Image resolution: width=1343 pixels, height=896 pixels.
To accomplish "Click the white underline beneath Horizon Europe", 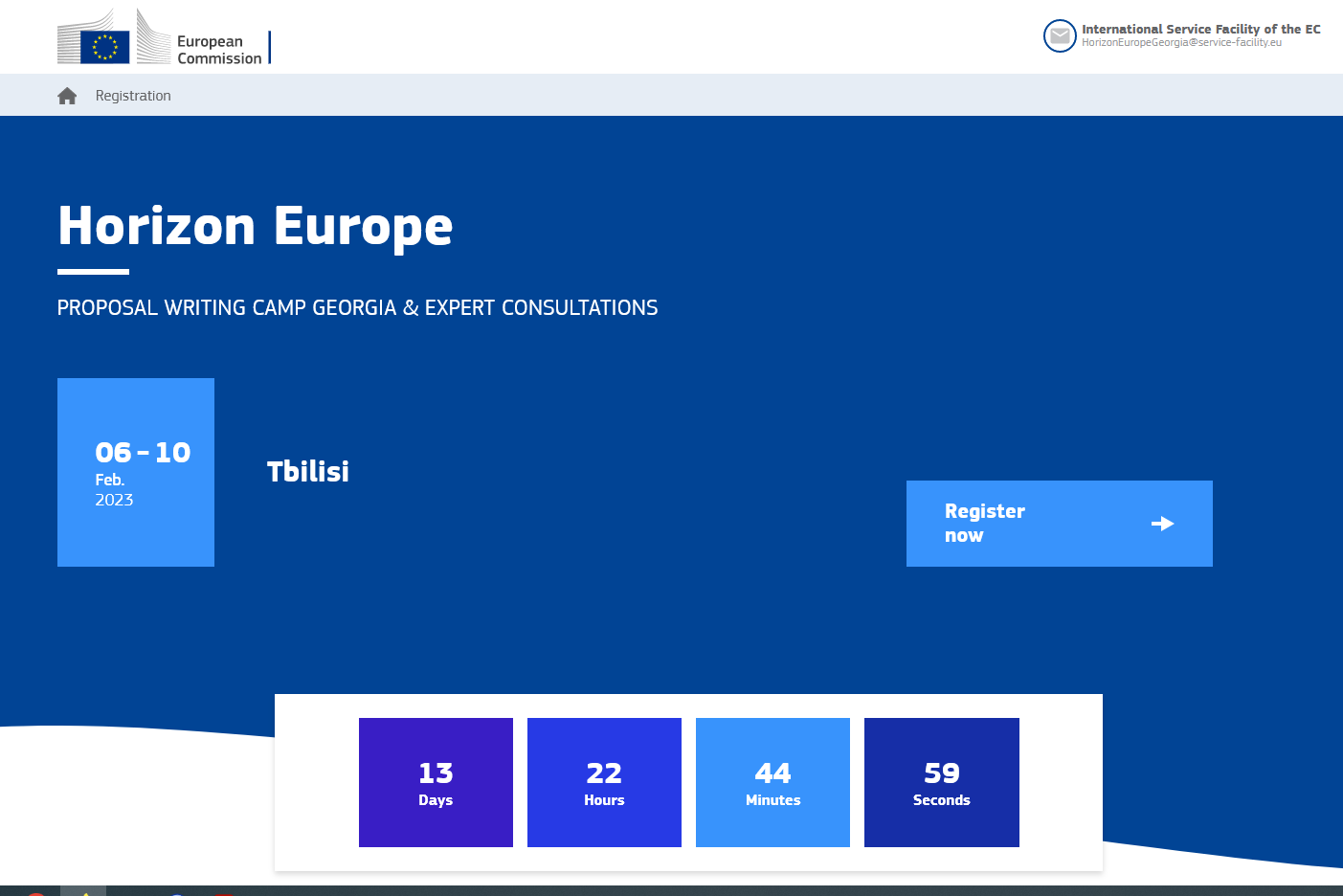I will click(x=93, y=272).
